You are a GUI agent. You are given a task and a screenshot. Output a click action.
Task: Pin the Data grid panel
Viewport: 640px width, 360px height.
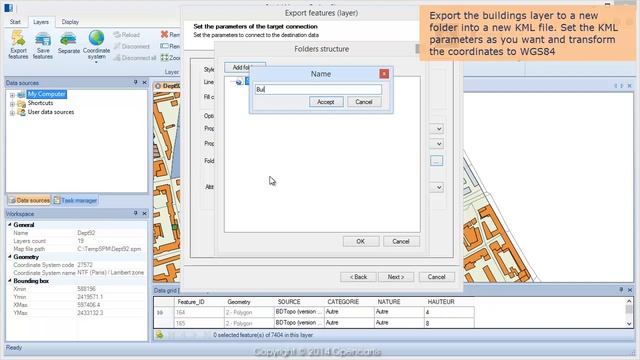(621, 289)
